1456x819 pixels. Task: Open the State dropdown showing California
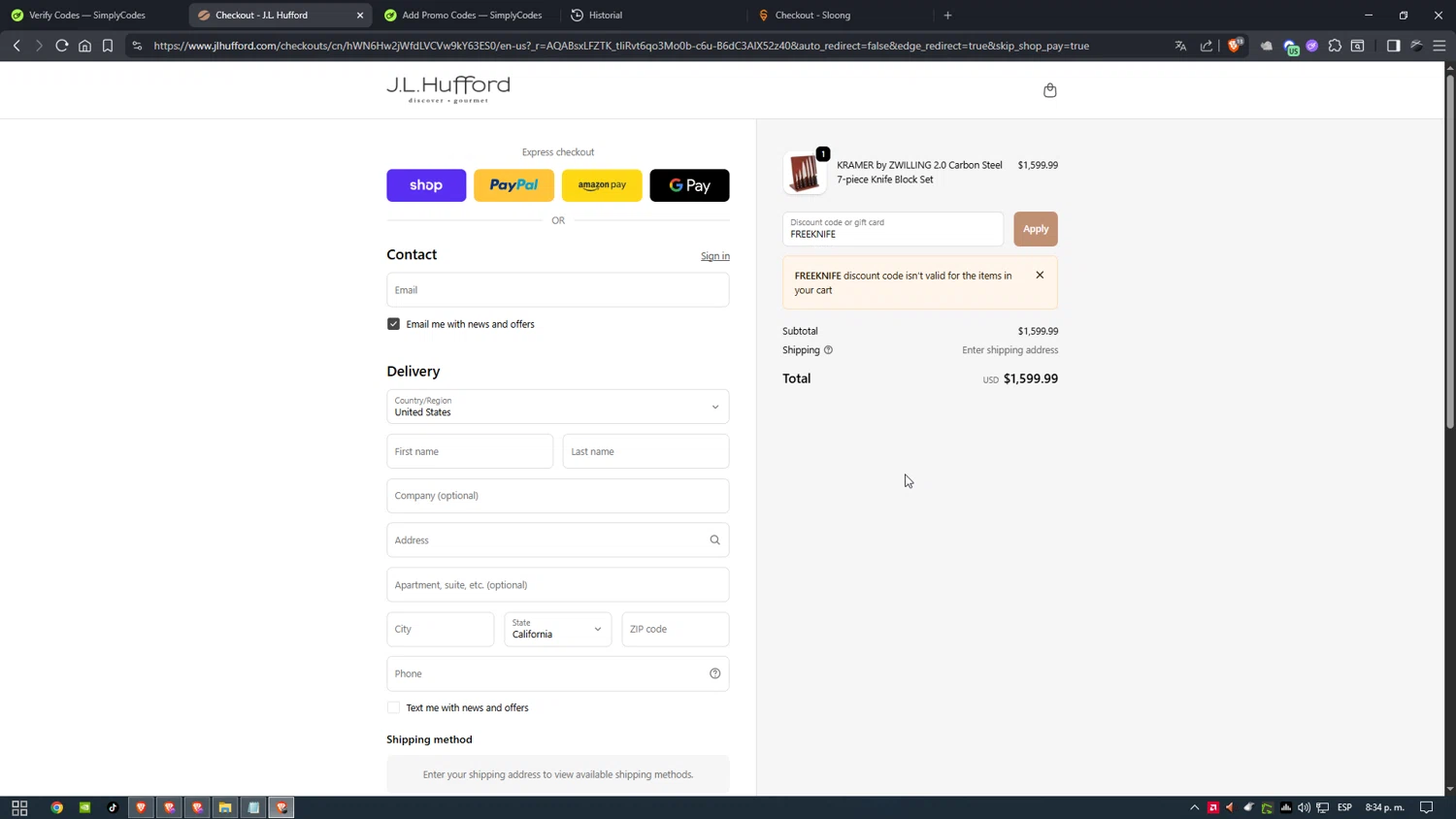pyautogui.click(x=557, y=629)
